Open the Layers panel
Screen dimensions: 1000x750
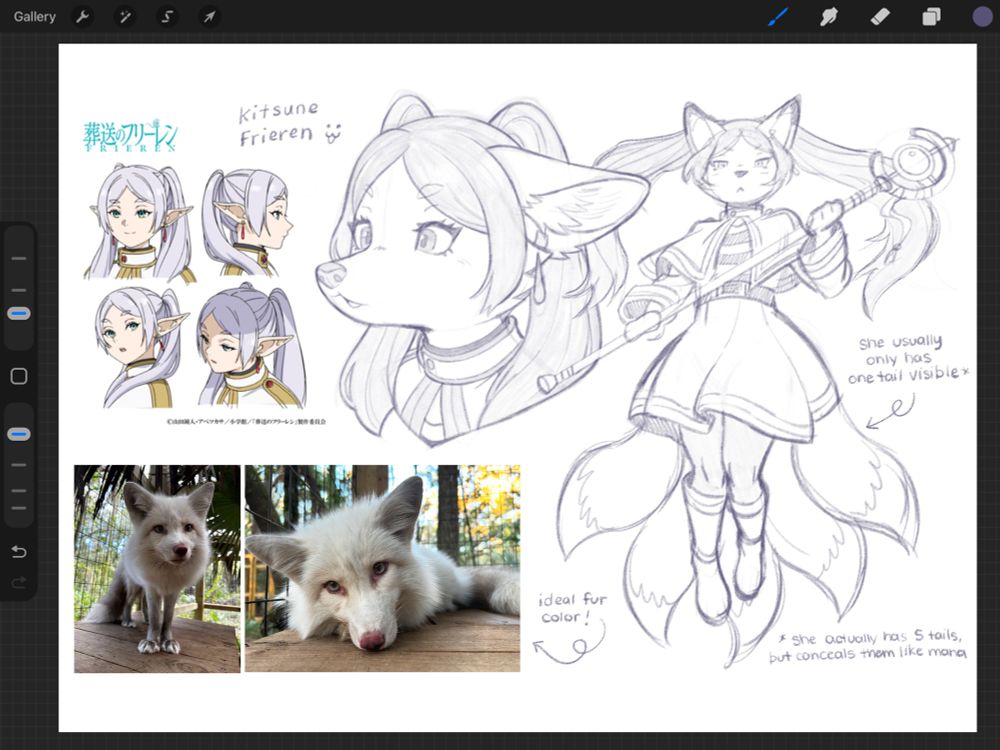(931, 17)
